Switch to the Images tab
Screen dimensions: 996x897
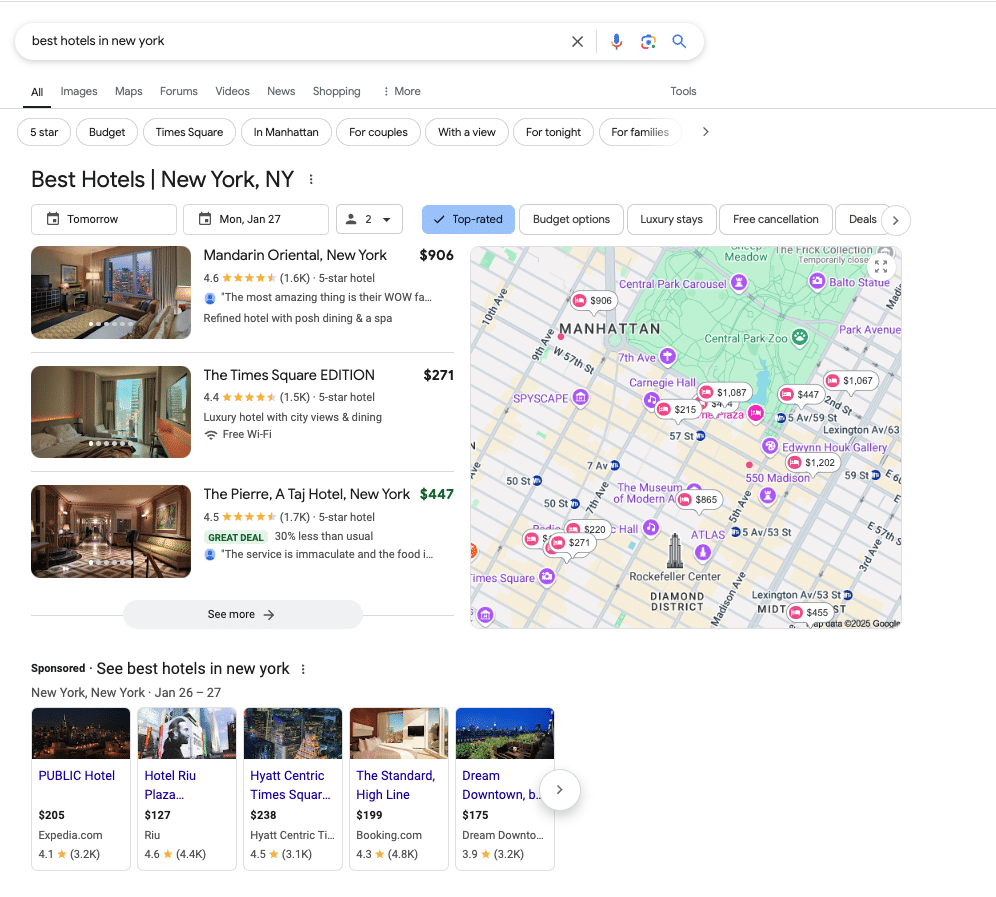(79, 91)
